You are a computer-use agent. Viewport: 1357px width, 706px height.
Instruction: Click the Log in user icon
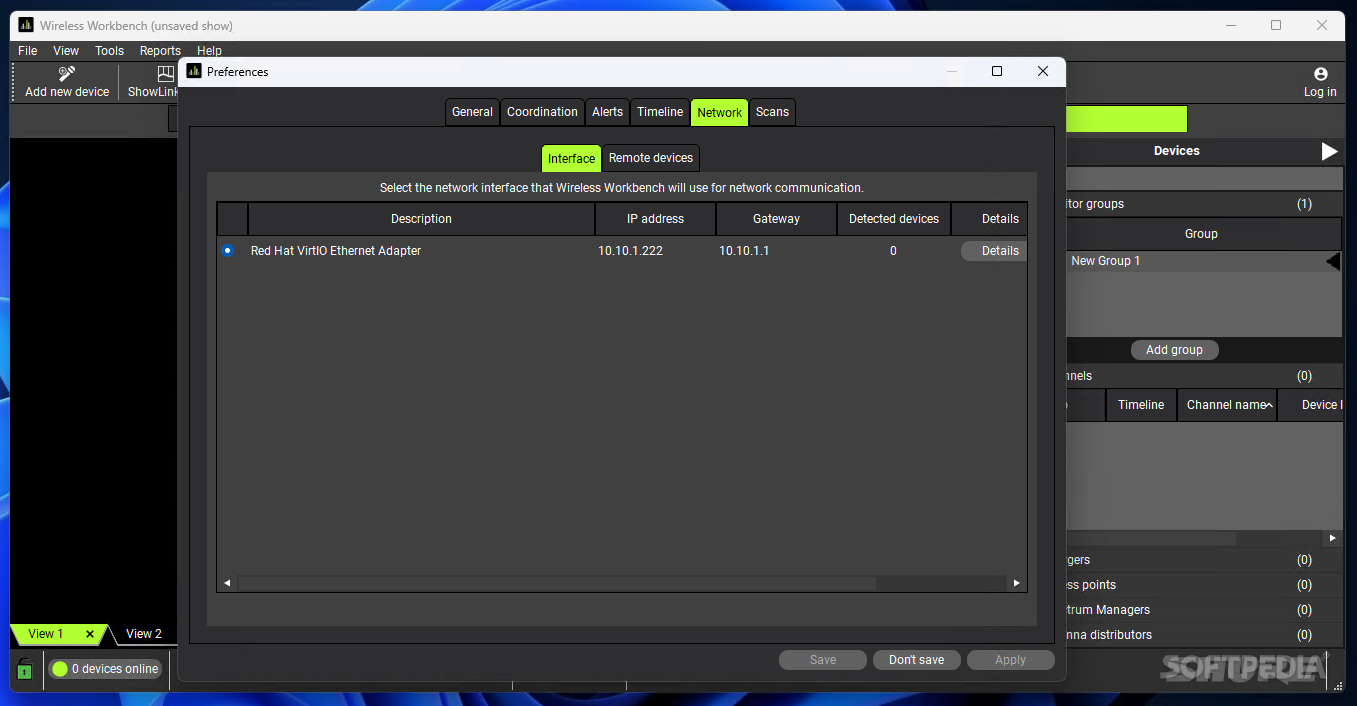(1320, 74)
